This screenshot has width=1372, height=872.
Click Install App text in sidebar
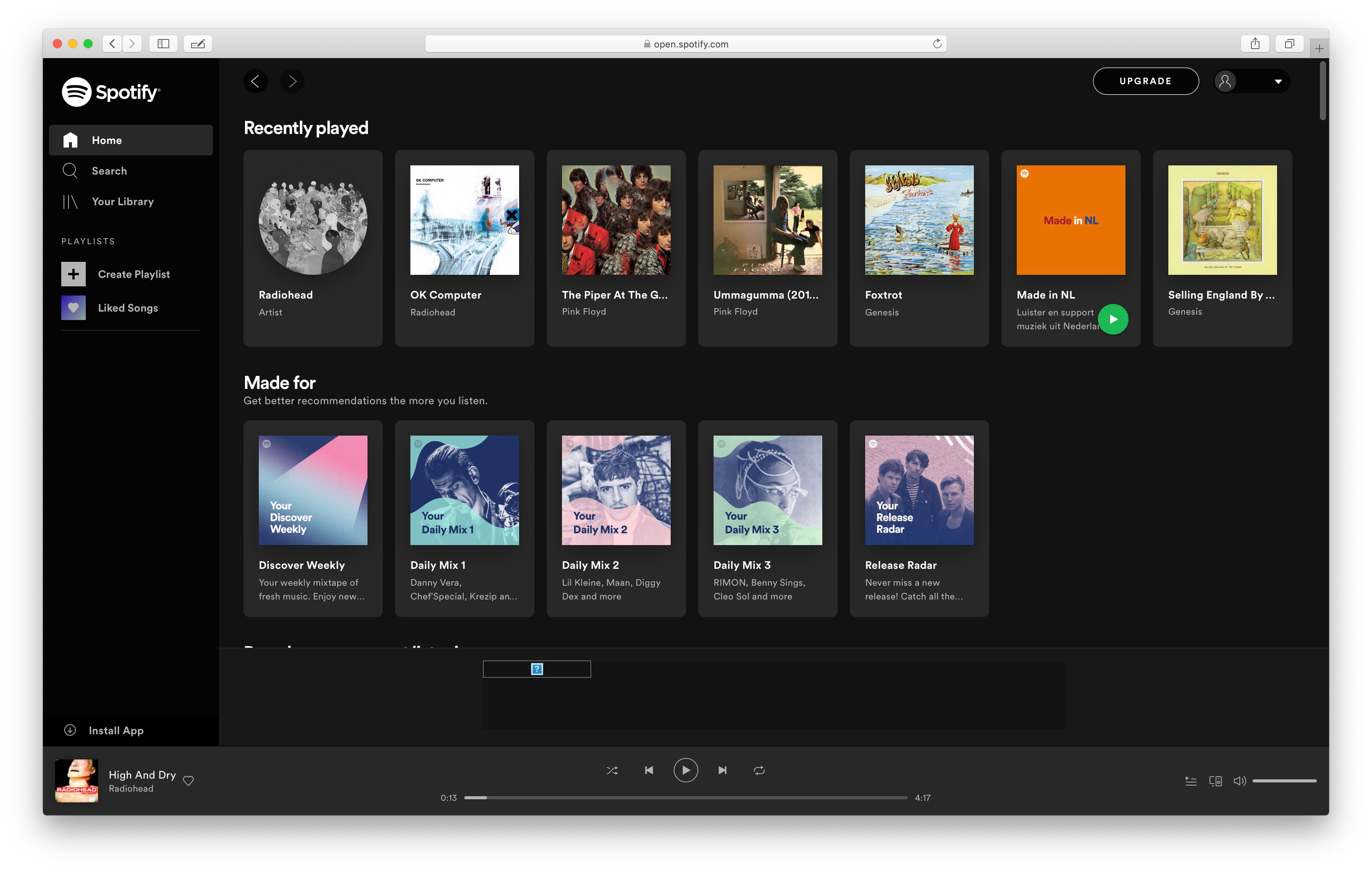tap(116, 731)
